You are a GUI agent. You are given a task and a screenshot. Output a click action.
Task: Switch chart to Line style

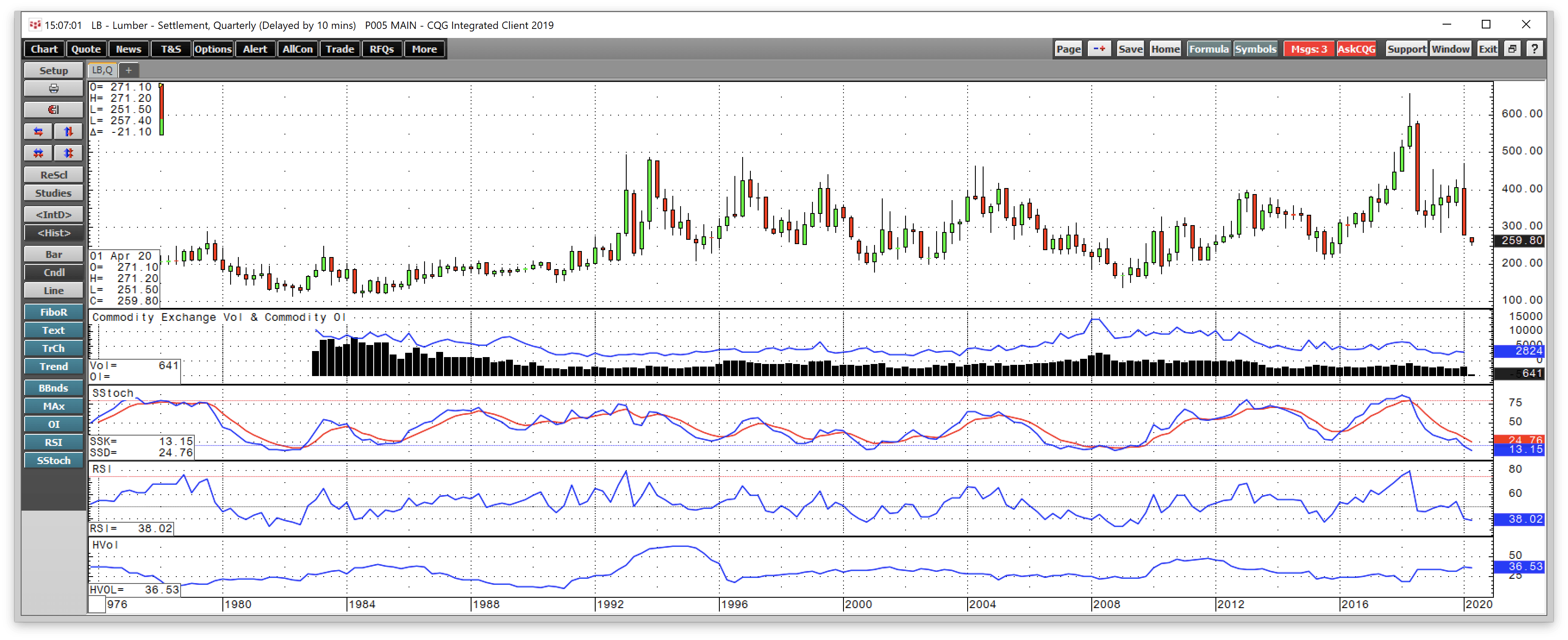pos(53,291)
